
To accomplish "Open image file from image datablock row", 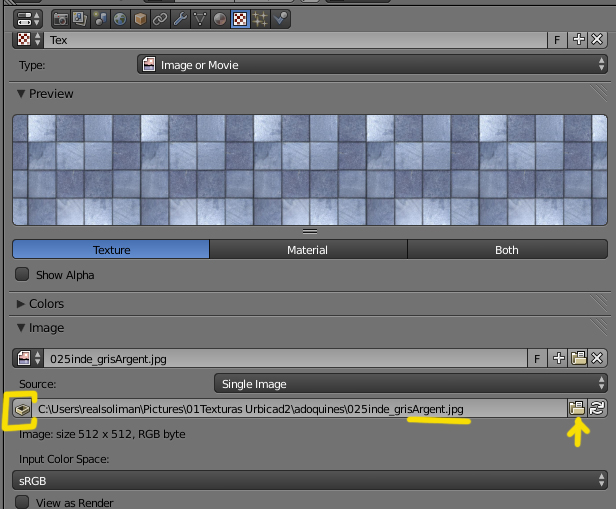I will tap(578, 358).
